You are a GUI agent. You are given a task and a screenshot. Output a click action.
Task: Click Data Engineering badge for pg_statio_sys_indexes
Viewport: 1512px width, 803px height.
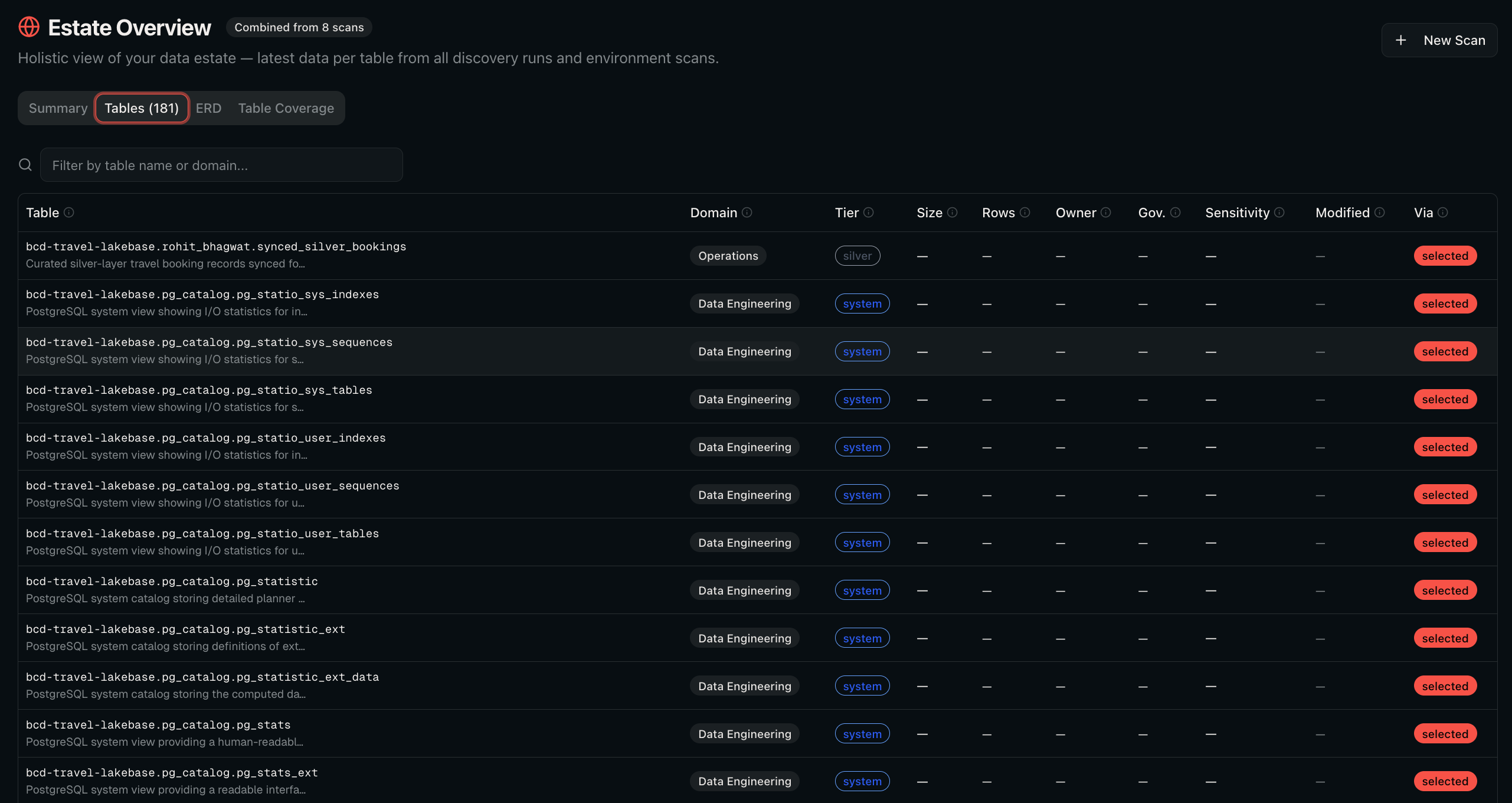pyautogui.click(x=745, y=303)
